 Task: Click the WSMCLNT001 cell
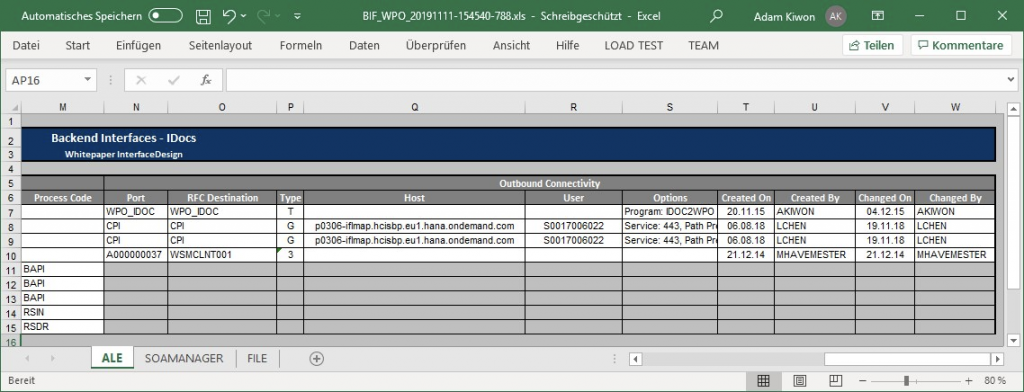(222, 254)
